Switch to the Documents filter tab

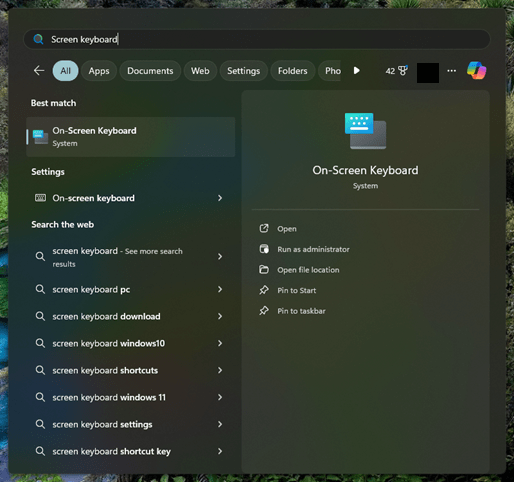(150, 71)
